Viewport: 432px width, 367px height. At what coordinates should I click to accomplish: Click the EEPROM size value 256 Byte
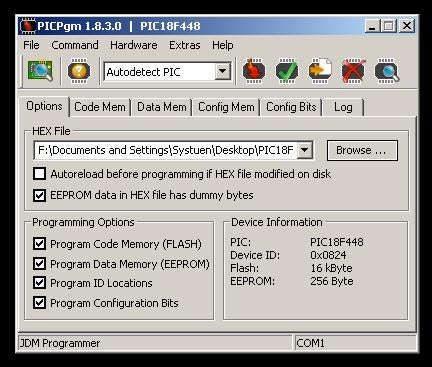tap(332, 281)
